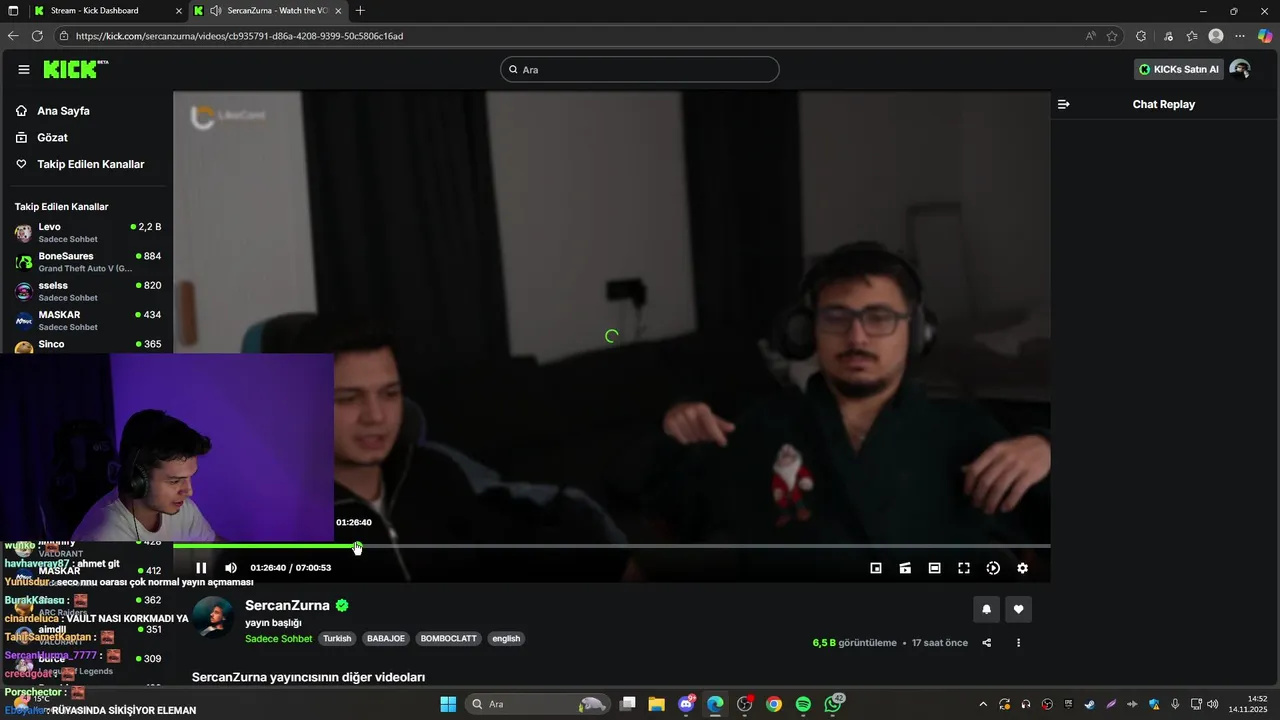
Task: Refresh the page
Action: pos(37,36)
